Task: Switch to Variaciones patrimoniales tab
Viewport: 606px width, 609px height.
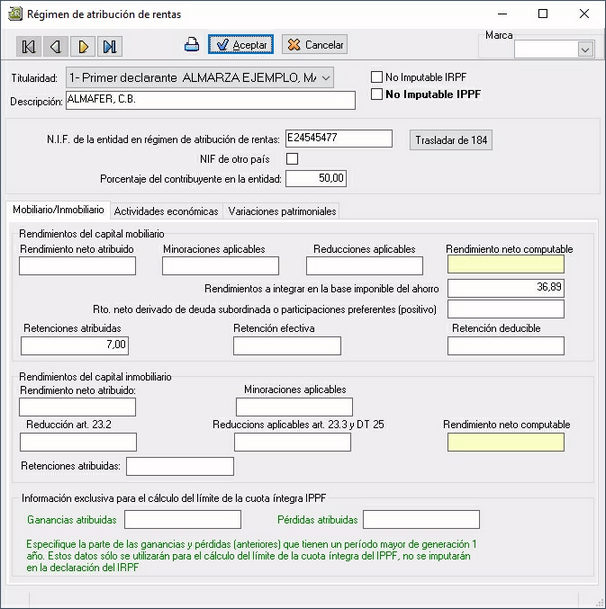Action: tap(282, 211)
